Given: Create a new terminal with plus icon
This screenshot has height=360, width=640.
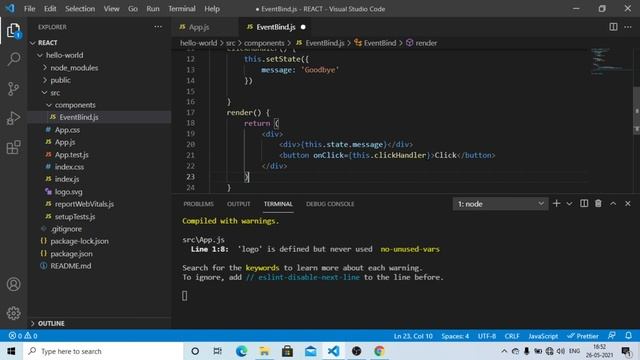Looking at the screenshot, I should pos(556,203).
